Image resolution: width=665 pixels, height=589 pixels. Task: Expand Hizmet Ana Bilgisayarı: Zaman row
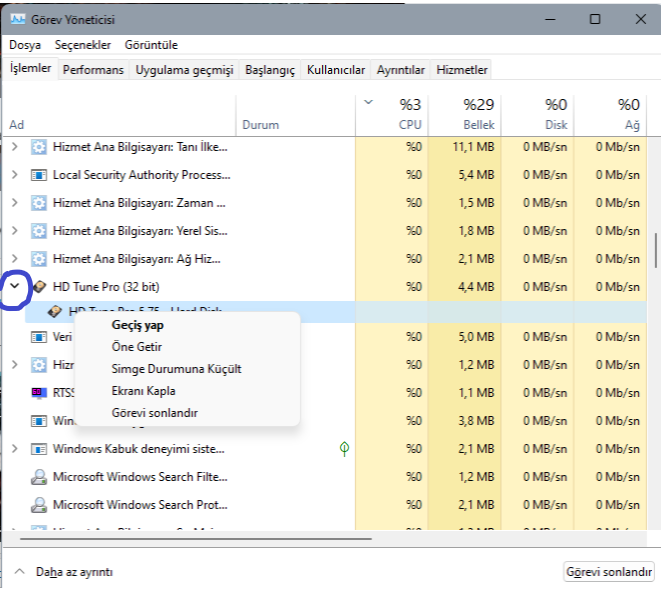tap(15, 203)
